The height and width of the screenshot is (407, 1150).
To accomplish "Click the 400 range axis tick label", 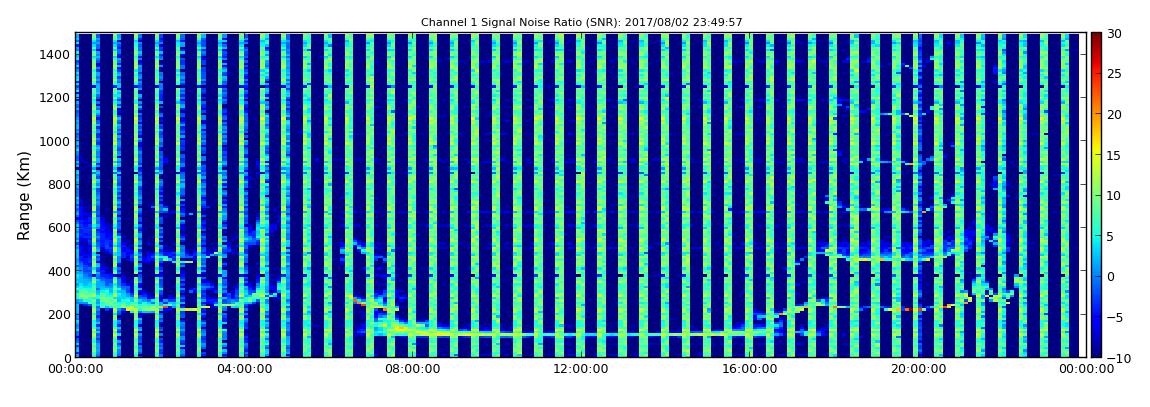I will pos(59,271).
